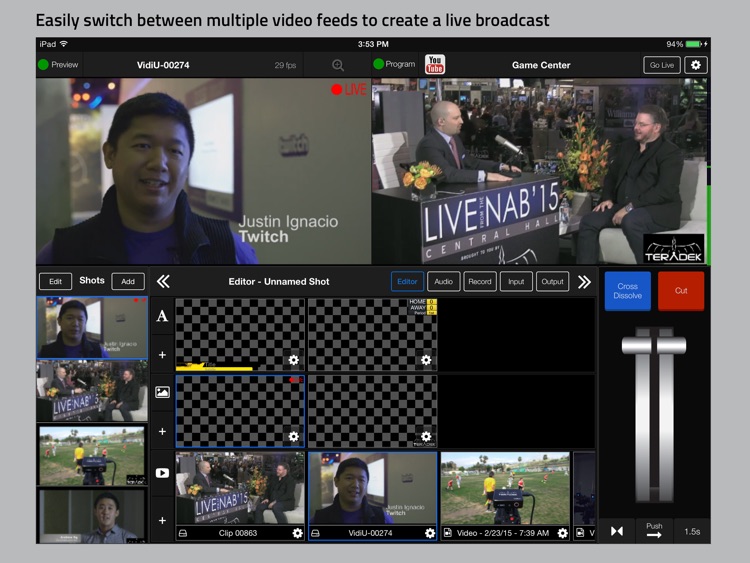
Task: Tap the YouTube destination icon
Action: point(435,65)
